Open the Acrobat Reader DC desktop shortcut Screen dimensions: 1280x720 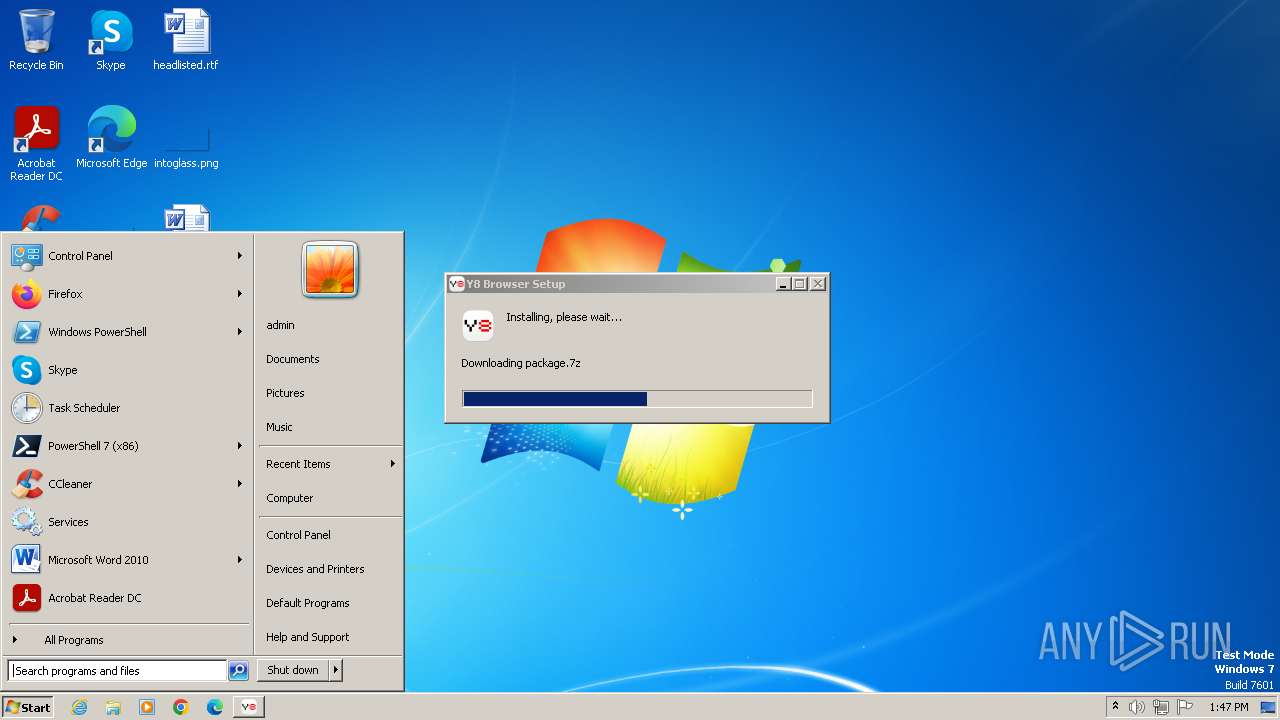pyautogui.click(x=36, y=144)
